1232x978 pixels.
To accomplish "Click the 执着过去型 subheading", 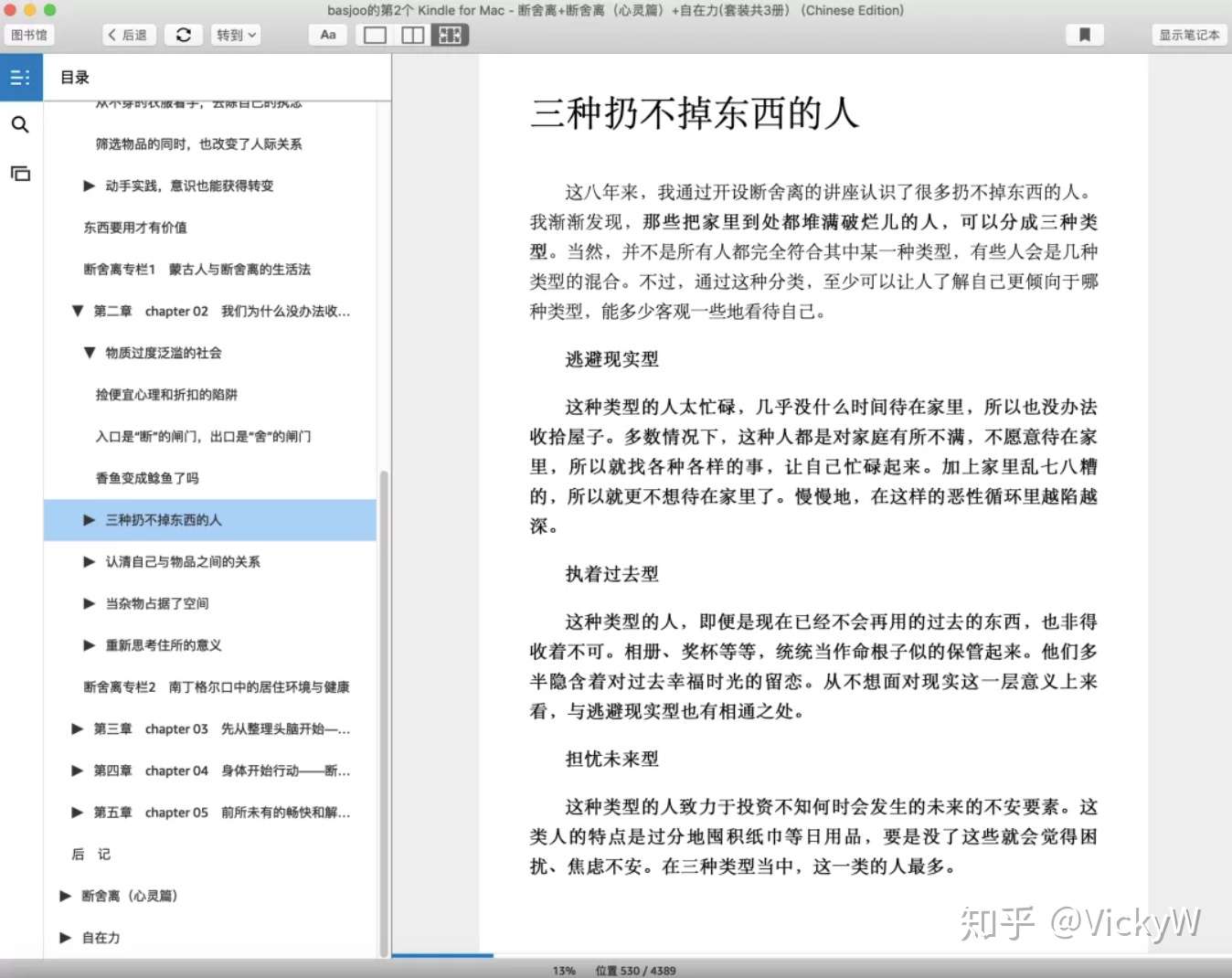I will pyautogui.click(x=611, y=574).
